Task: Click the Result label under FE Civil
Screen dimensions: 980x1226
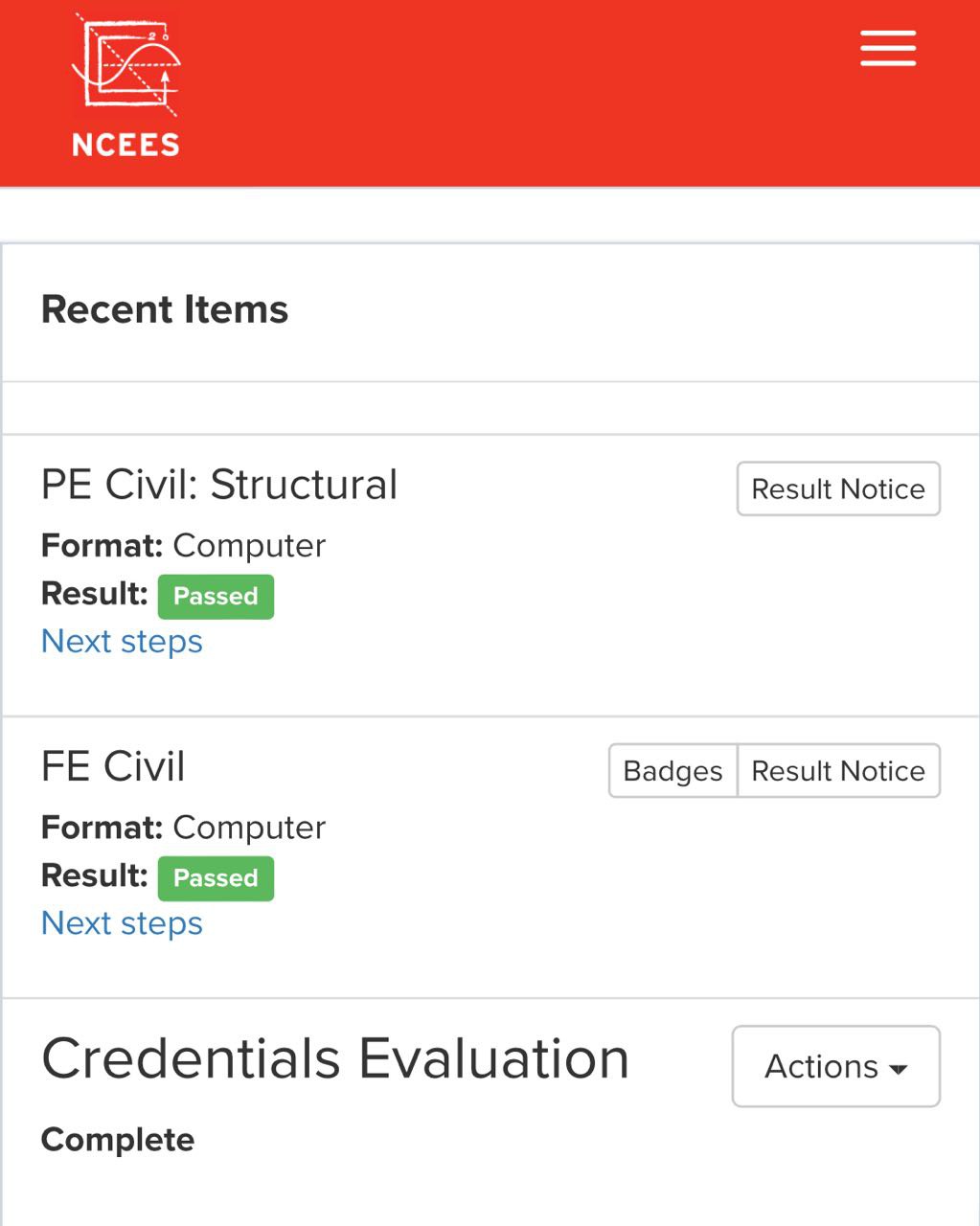Action: tap(94, 875)
